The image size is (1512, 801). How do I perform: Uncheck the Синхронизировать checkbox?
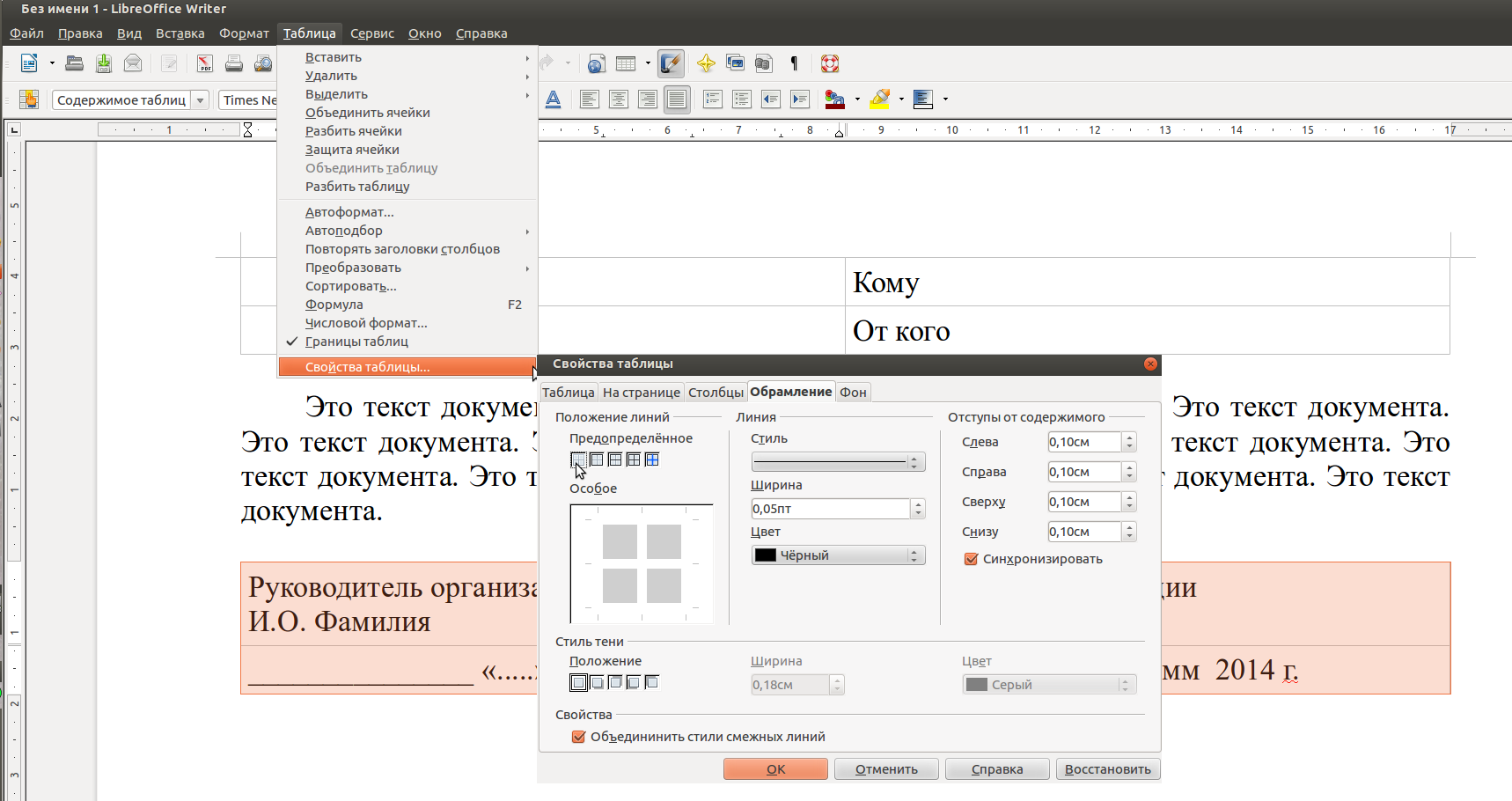(x=972, y=559)
